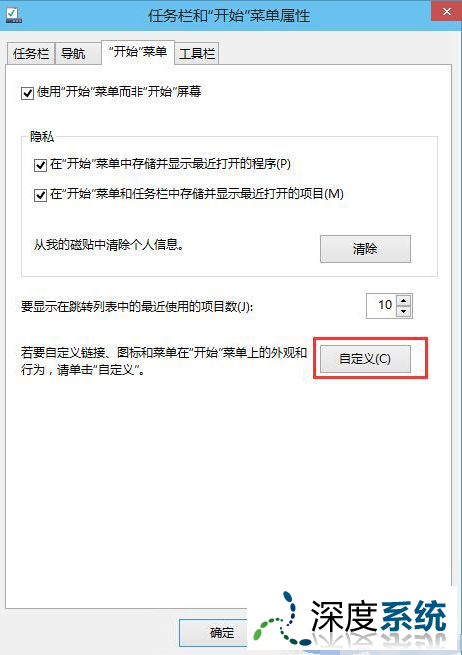
Task: Click the 深度系统 watermark logo
Action: tap(351, 618)
